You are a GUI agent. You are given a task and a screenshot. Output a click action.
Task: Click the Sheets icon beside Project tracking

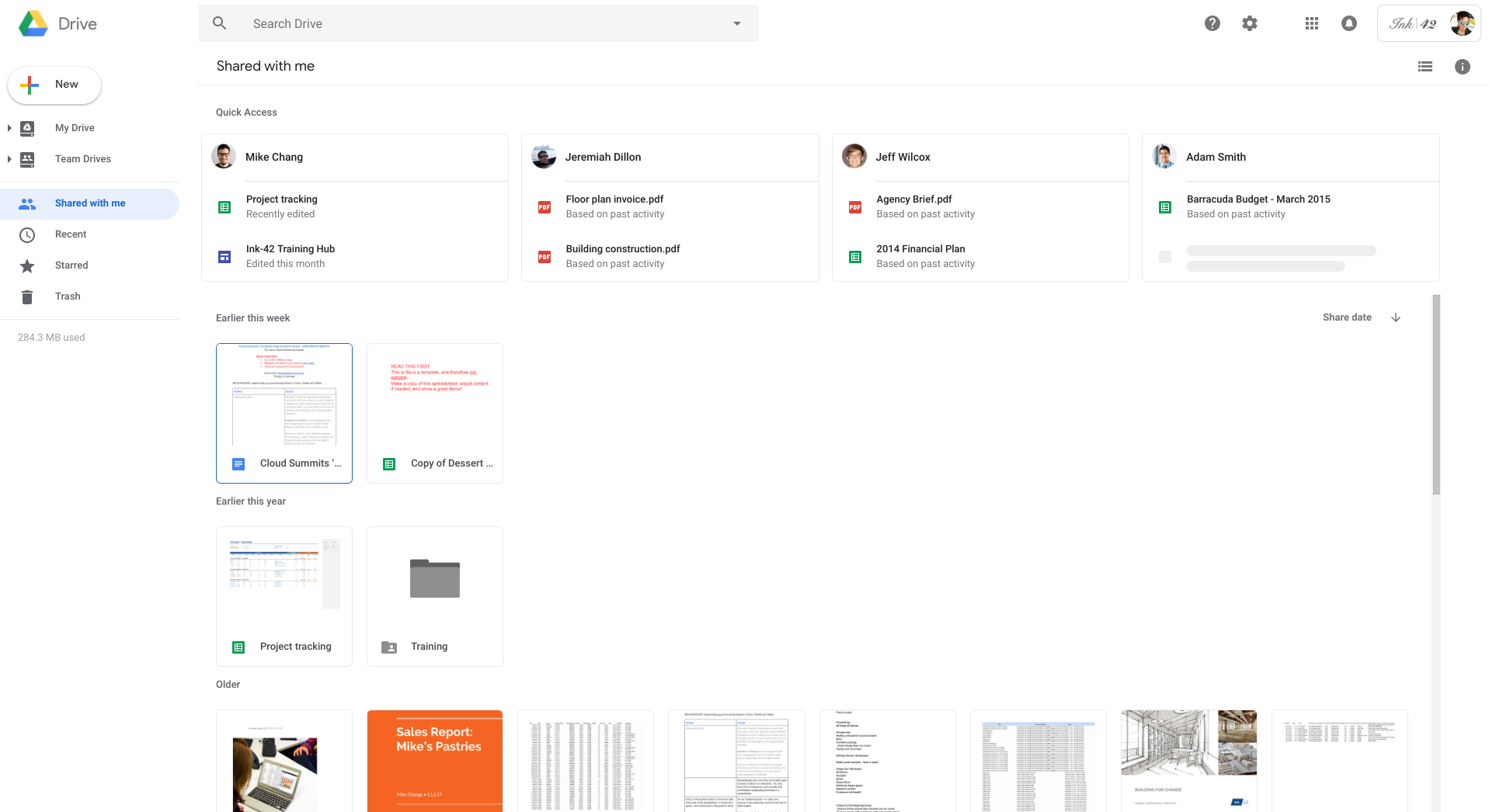coord(224,206)
